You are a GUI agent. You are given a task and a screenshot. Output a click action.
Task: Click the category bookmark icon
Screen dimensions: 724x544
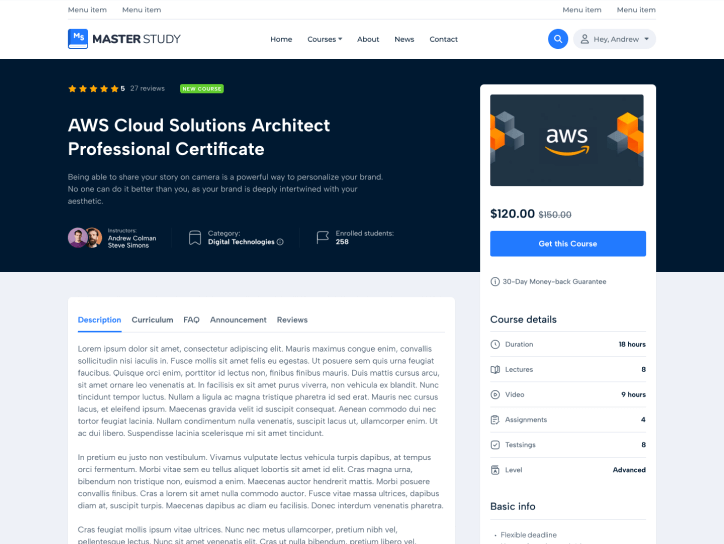(x=194, y=238)
